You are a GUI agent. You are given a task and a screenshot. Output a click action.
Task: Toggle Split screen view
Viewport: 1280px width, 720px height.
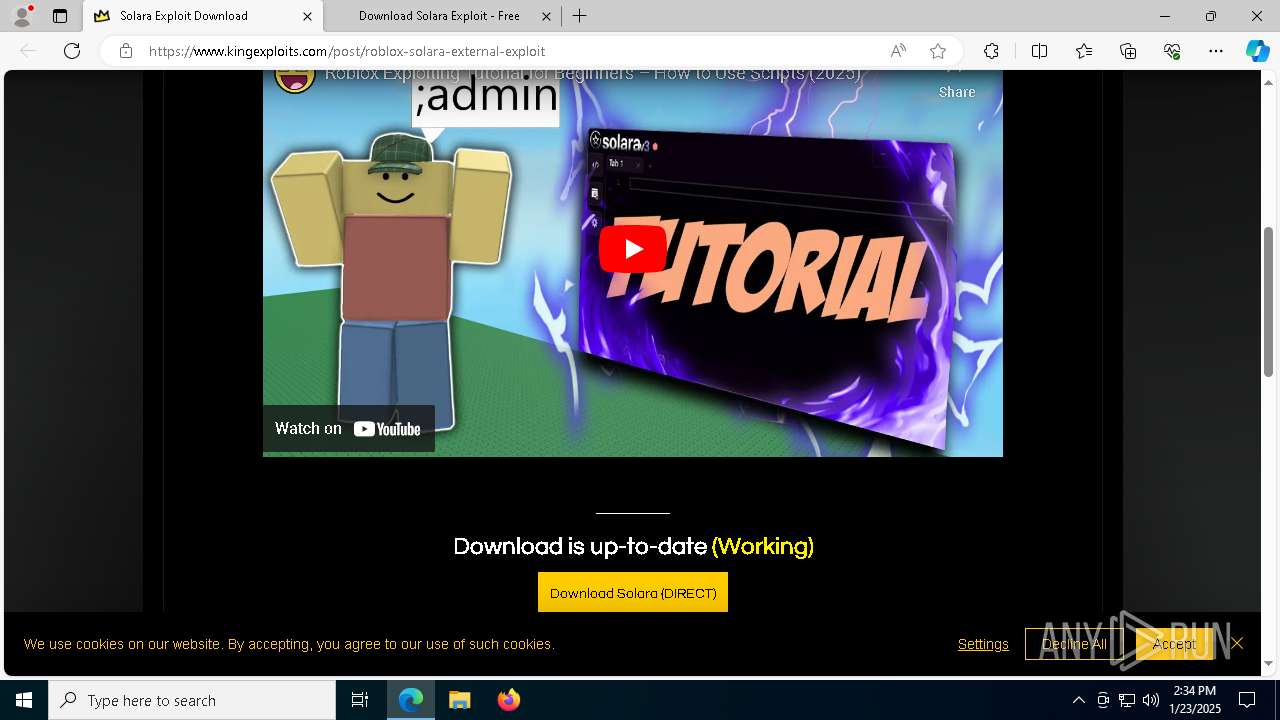(1039, 51)
